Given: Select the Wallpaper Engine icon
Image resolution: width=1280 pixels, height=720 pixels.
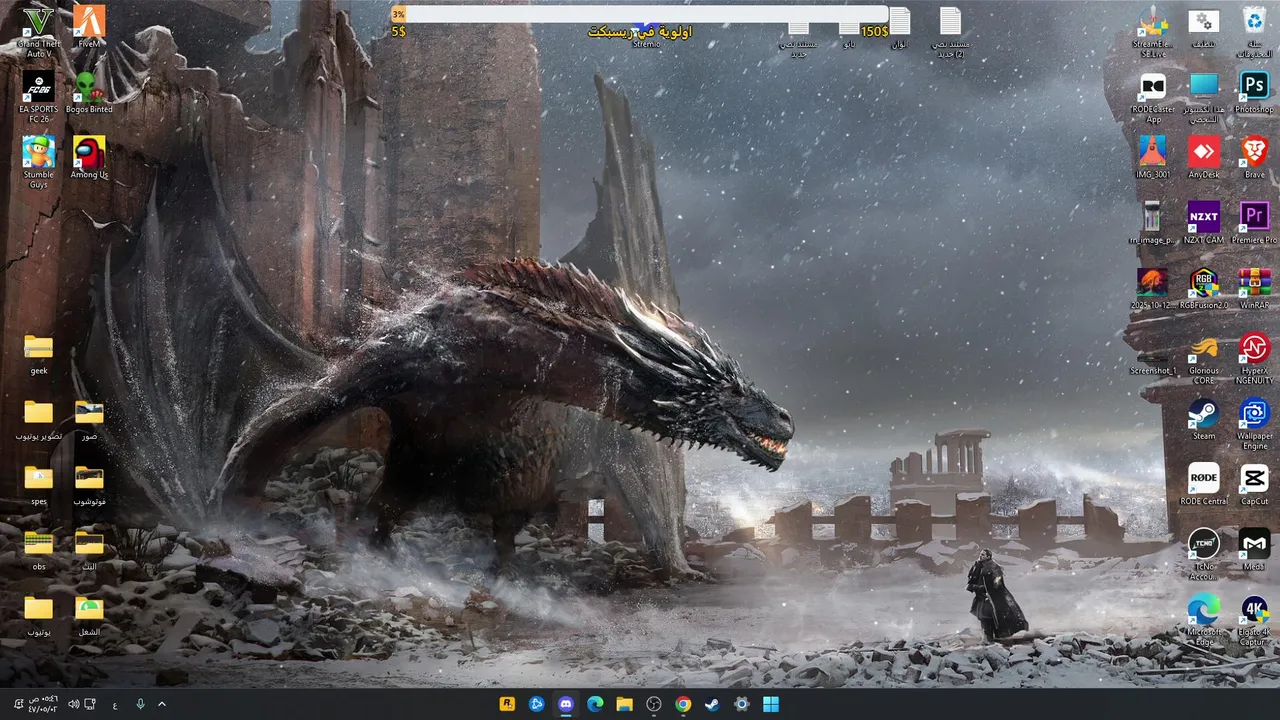Looking at the screenshot, I should (1254, 423).
